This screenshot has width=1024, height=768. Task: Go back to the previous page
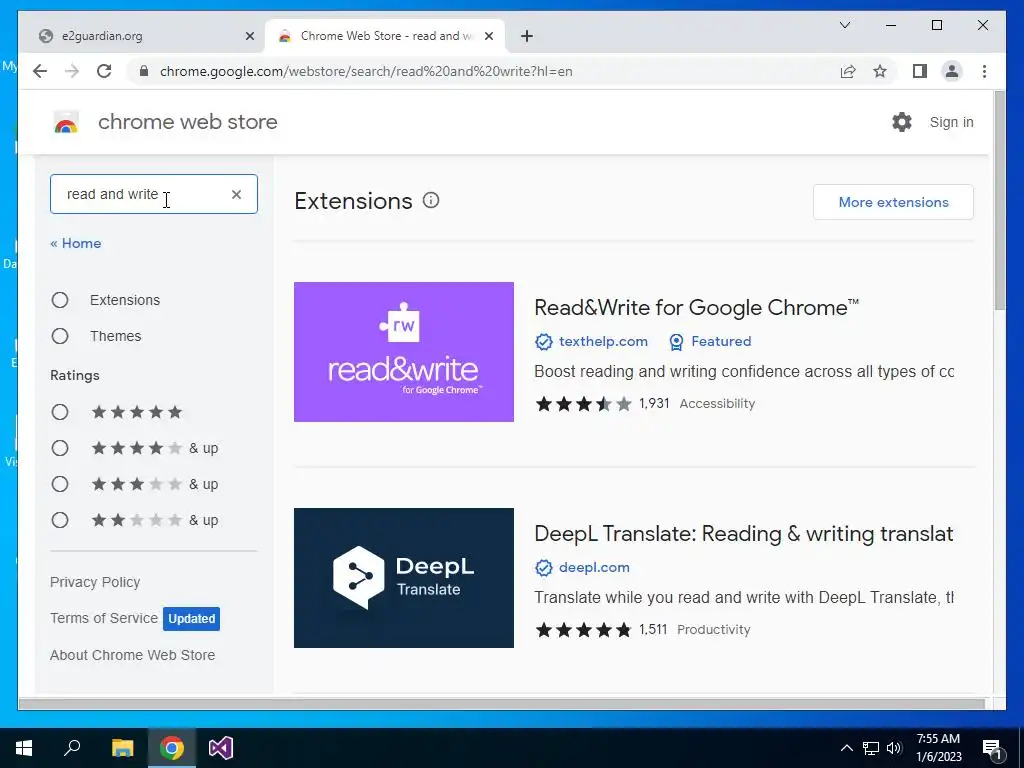[40, 71]
